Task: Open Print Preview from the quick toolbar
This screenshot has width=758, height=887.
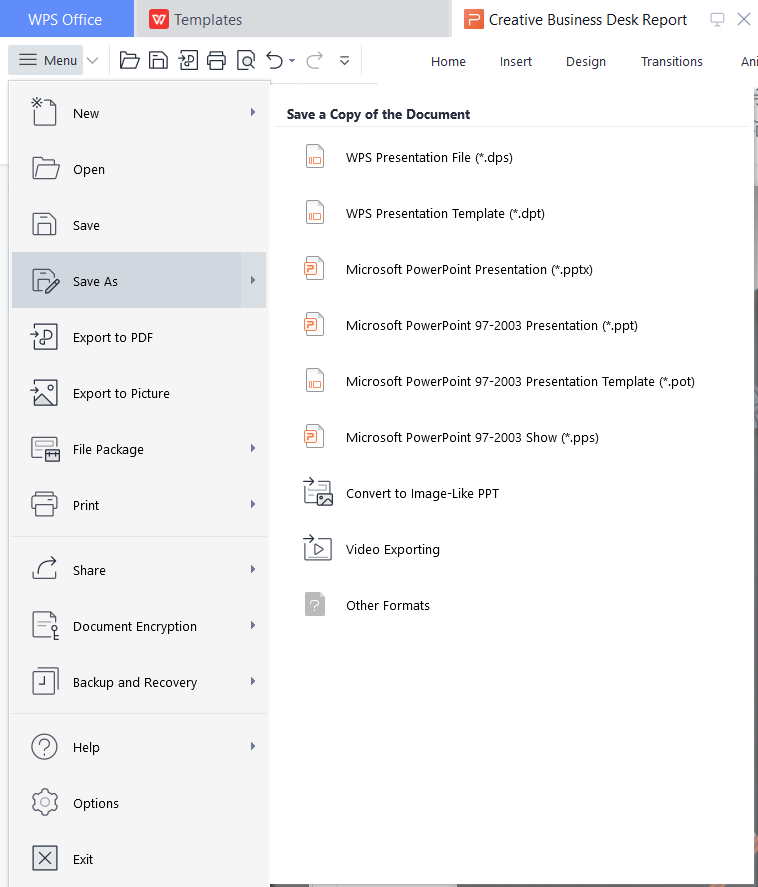Action: [246, 61]
